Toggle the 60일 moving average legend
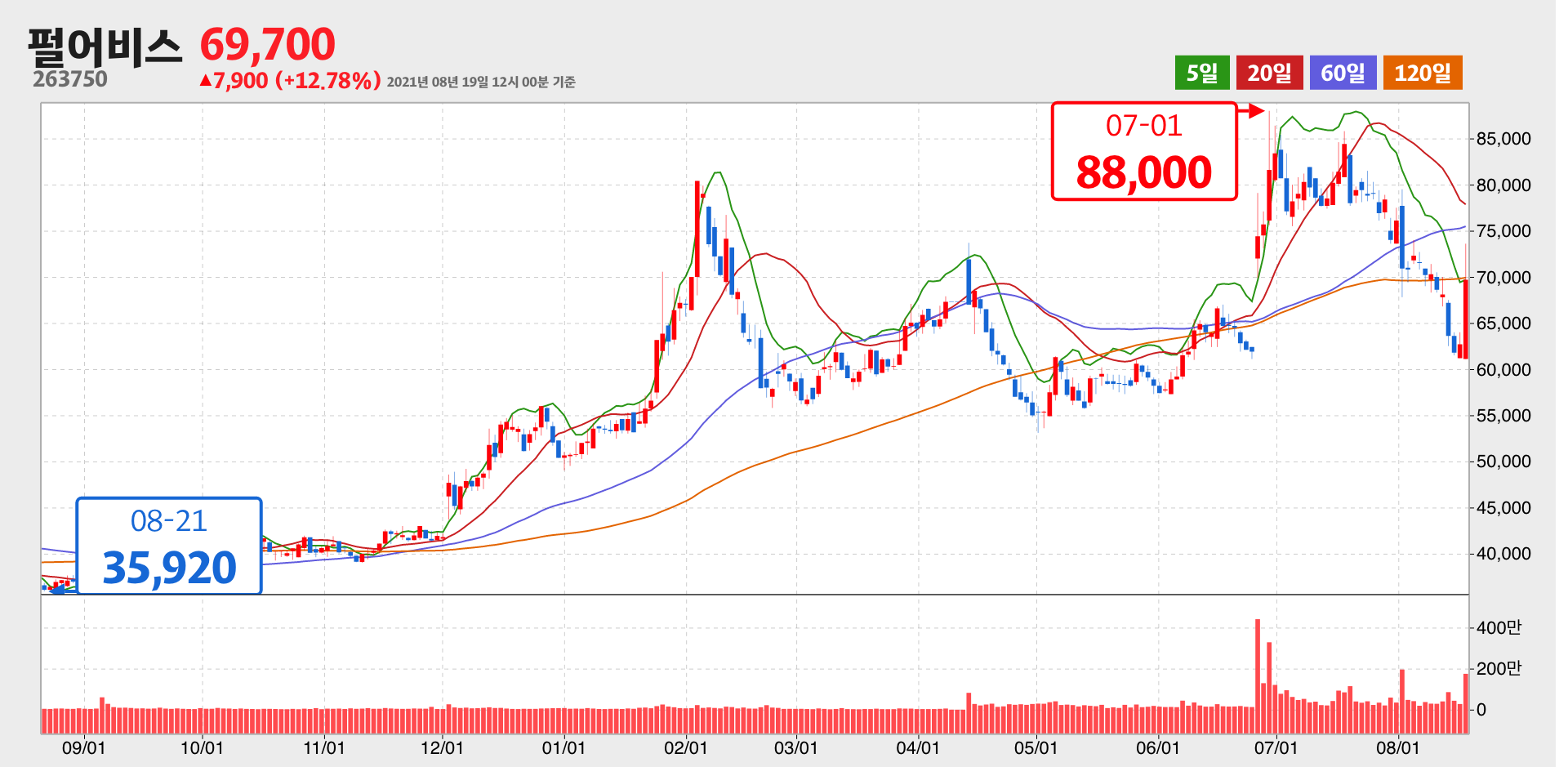The width and height of the screenshot is (1568, 767). pos(1343,73)
